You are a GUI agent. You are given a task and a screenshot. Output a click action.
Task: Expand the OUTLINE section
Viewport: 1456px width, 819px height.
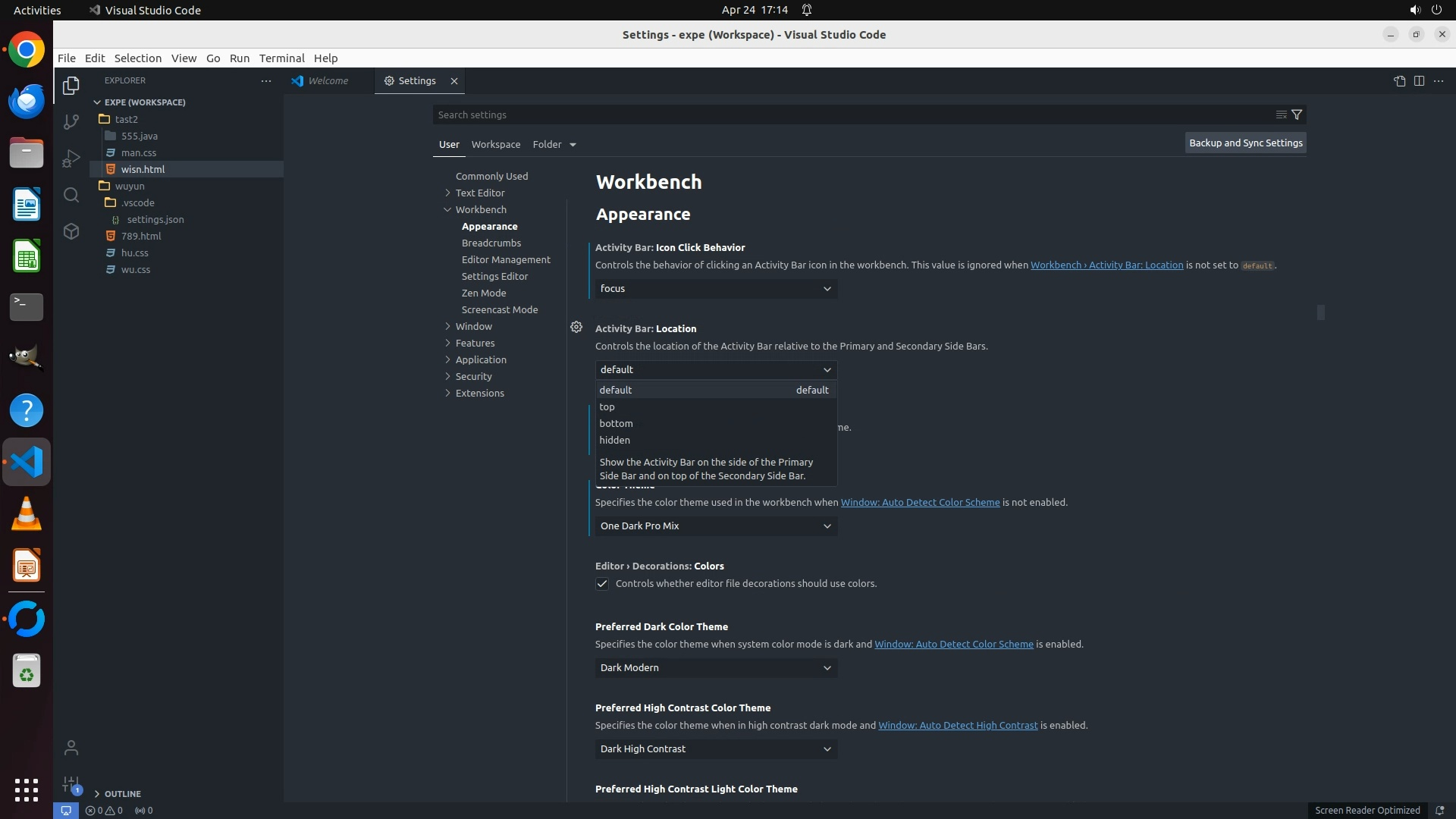point(121,793)
